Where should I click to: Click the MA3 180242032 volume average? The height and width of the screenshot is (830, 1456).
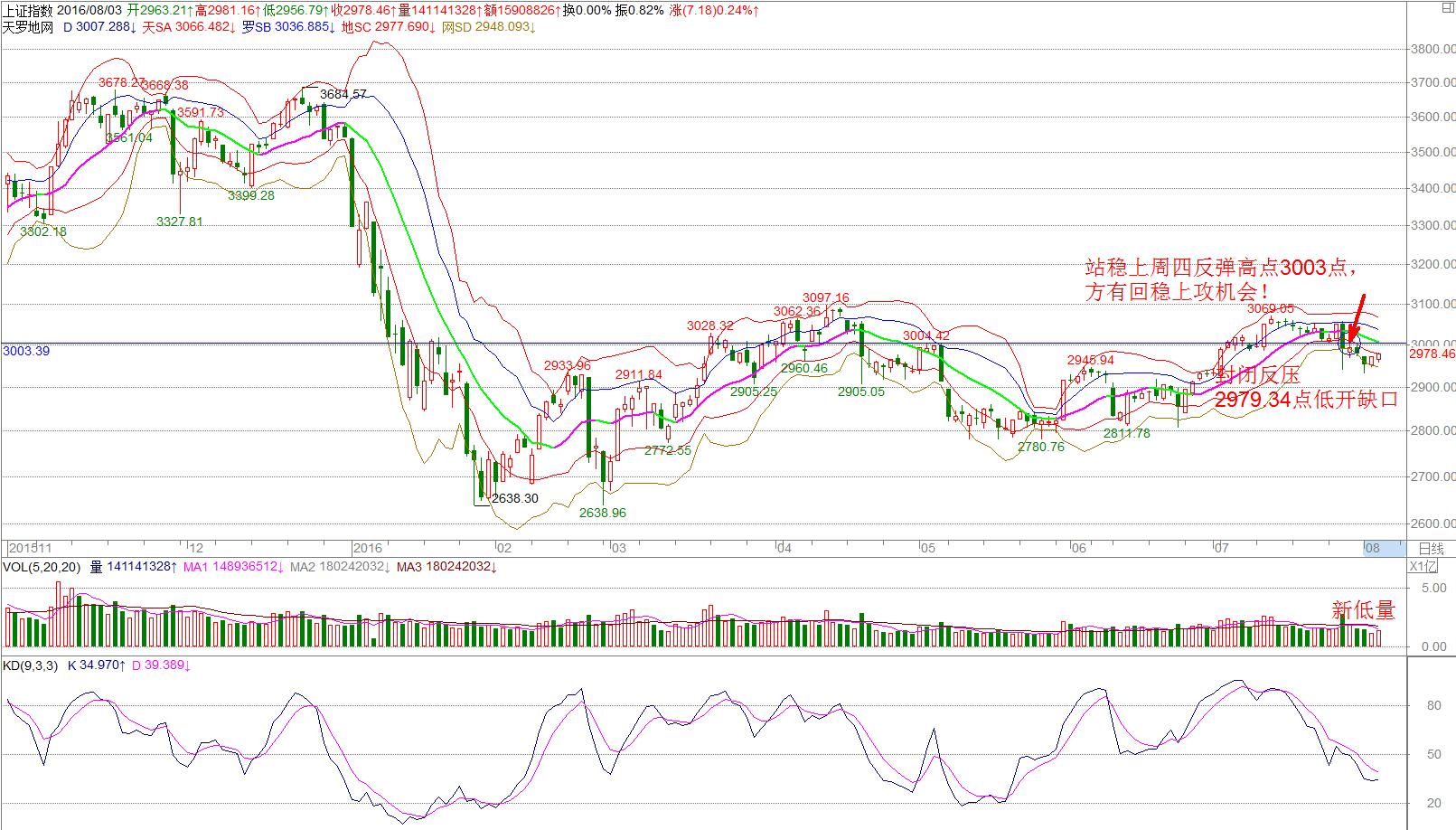[x=447, y=567]
